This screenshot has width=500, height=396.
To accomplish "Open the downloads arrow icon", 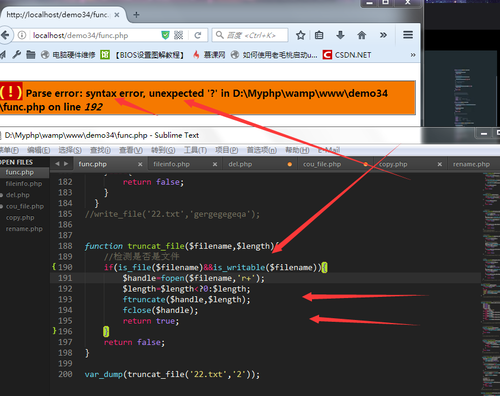I will pos(340,35).
